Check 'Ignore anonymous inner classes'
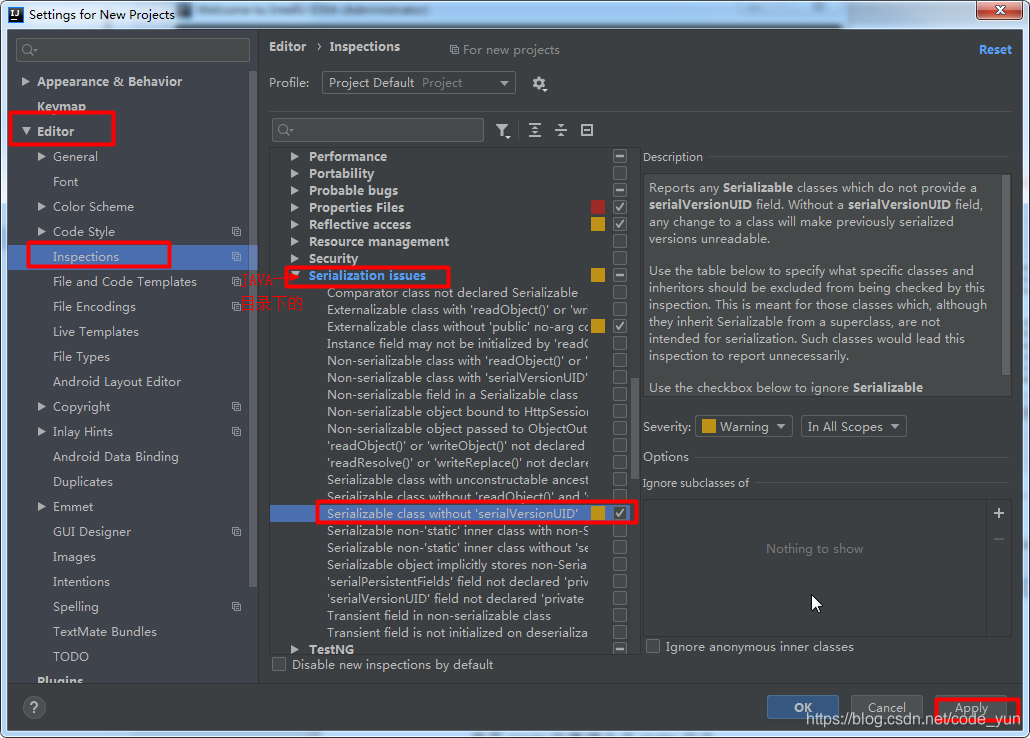 pyautogui.click(x=653, y=647)
